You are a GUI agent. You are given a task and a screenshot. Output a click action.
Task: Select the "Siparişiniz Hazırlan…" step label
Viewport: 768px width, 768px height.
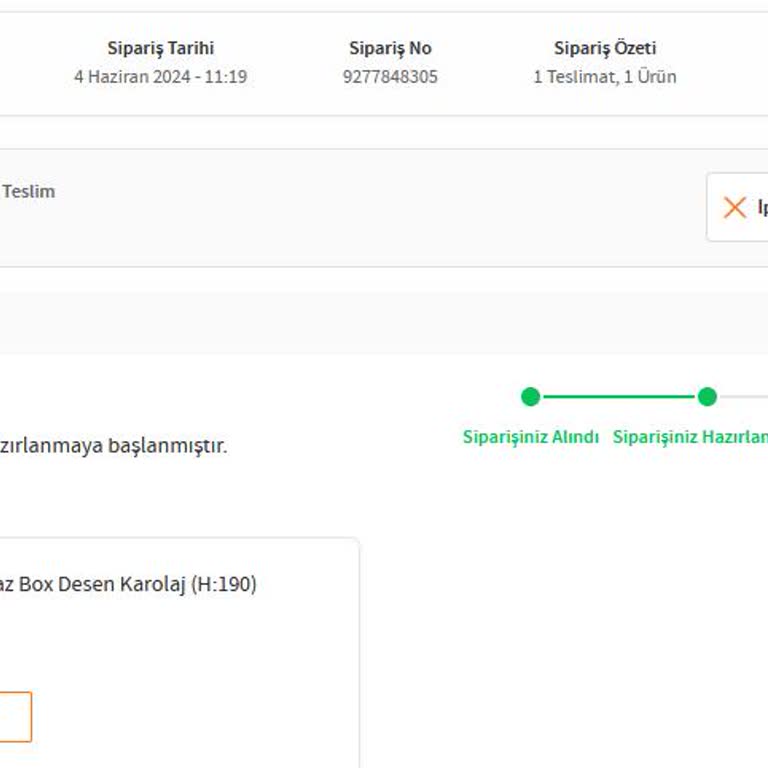tap(690, 437)
